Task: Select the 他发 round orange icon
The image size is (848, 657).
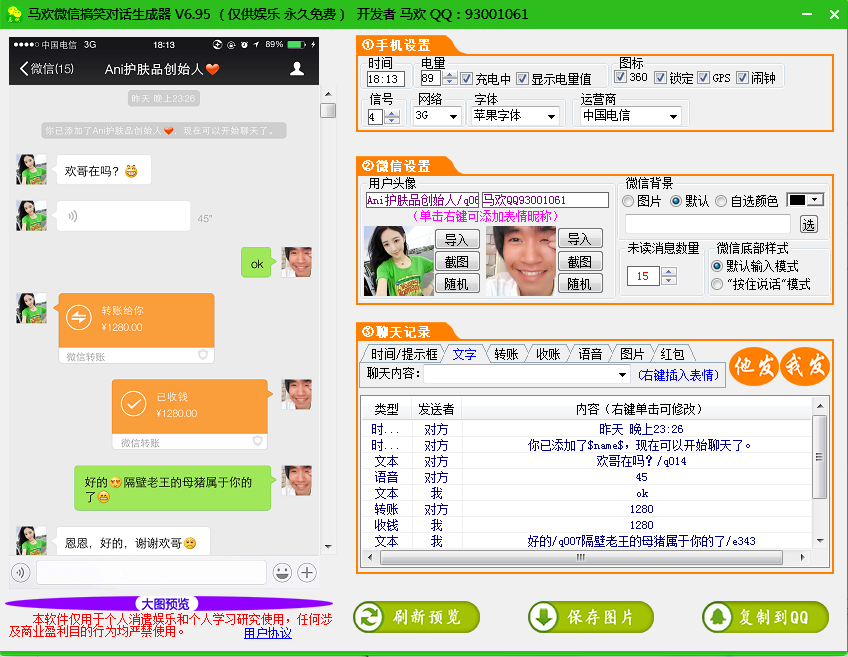Action: (756, 367)
